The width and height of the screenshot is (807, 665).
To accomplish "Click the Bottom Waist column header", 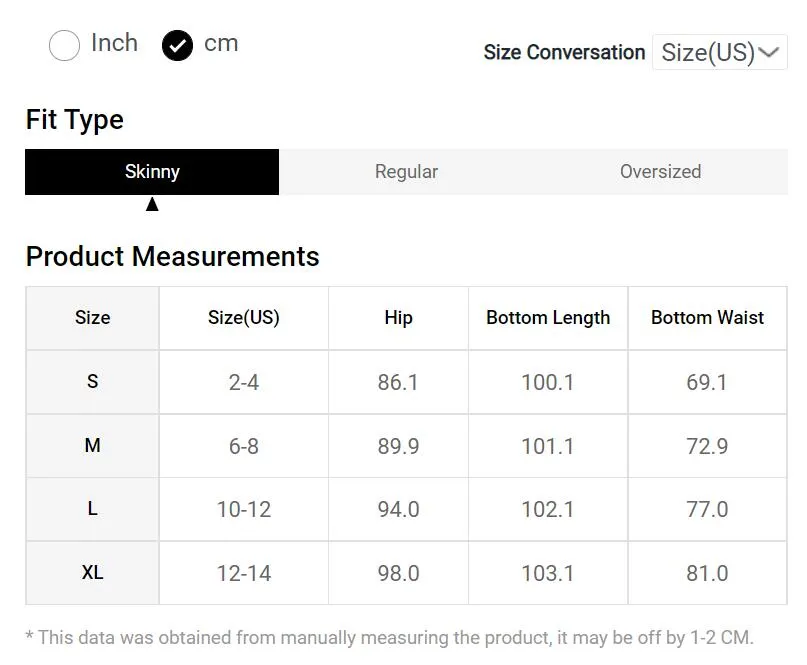I will pos(707,318).
